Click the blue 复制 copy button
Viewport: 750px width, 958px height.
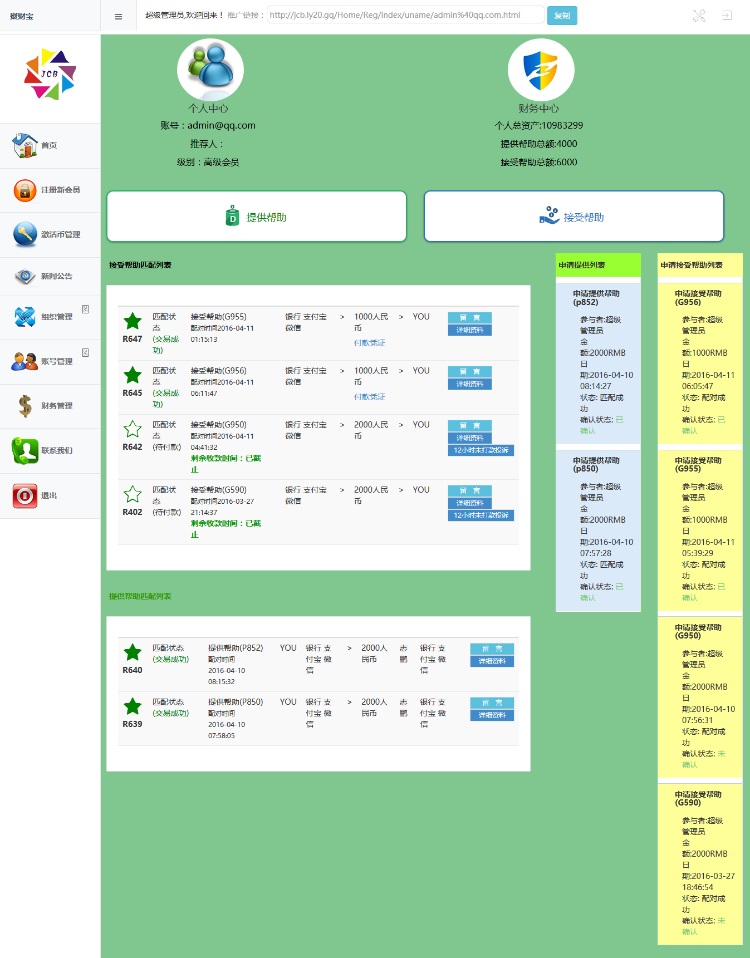point(562,16)
